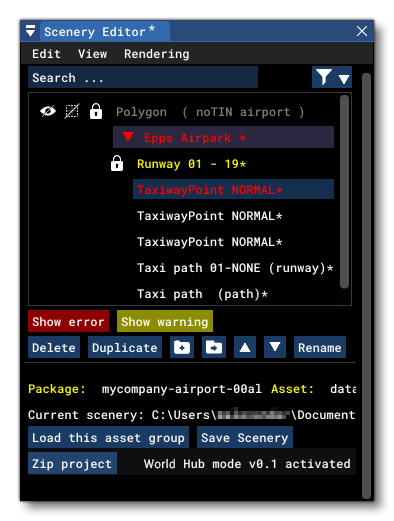The image size is (394, 521).
Task: Open the Rendering menu
Action: [x=157, y=54]
